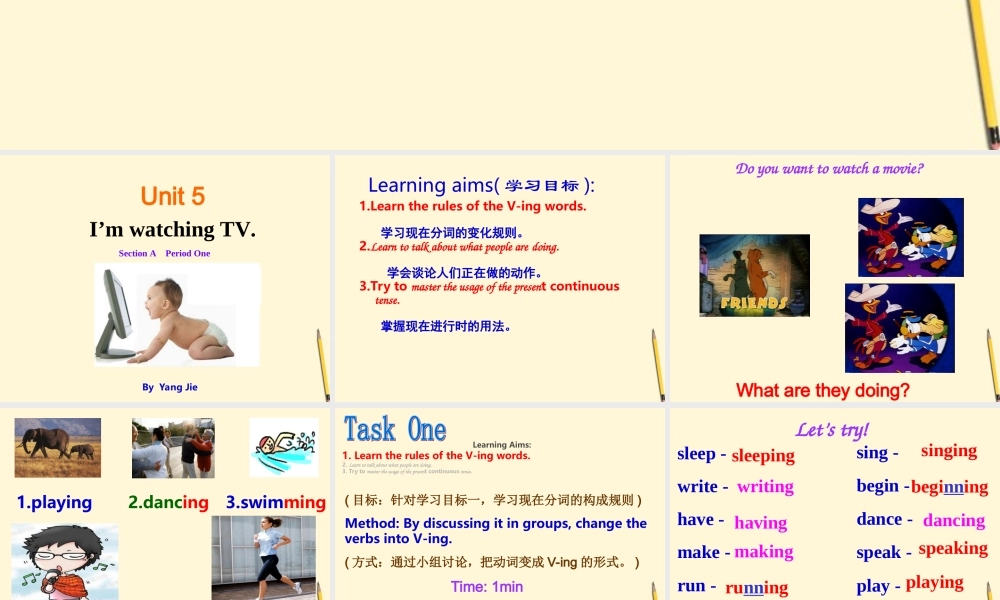Click the verb "sleep -"
This screenshot has height=600, width=1000.
(702, 454)
